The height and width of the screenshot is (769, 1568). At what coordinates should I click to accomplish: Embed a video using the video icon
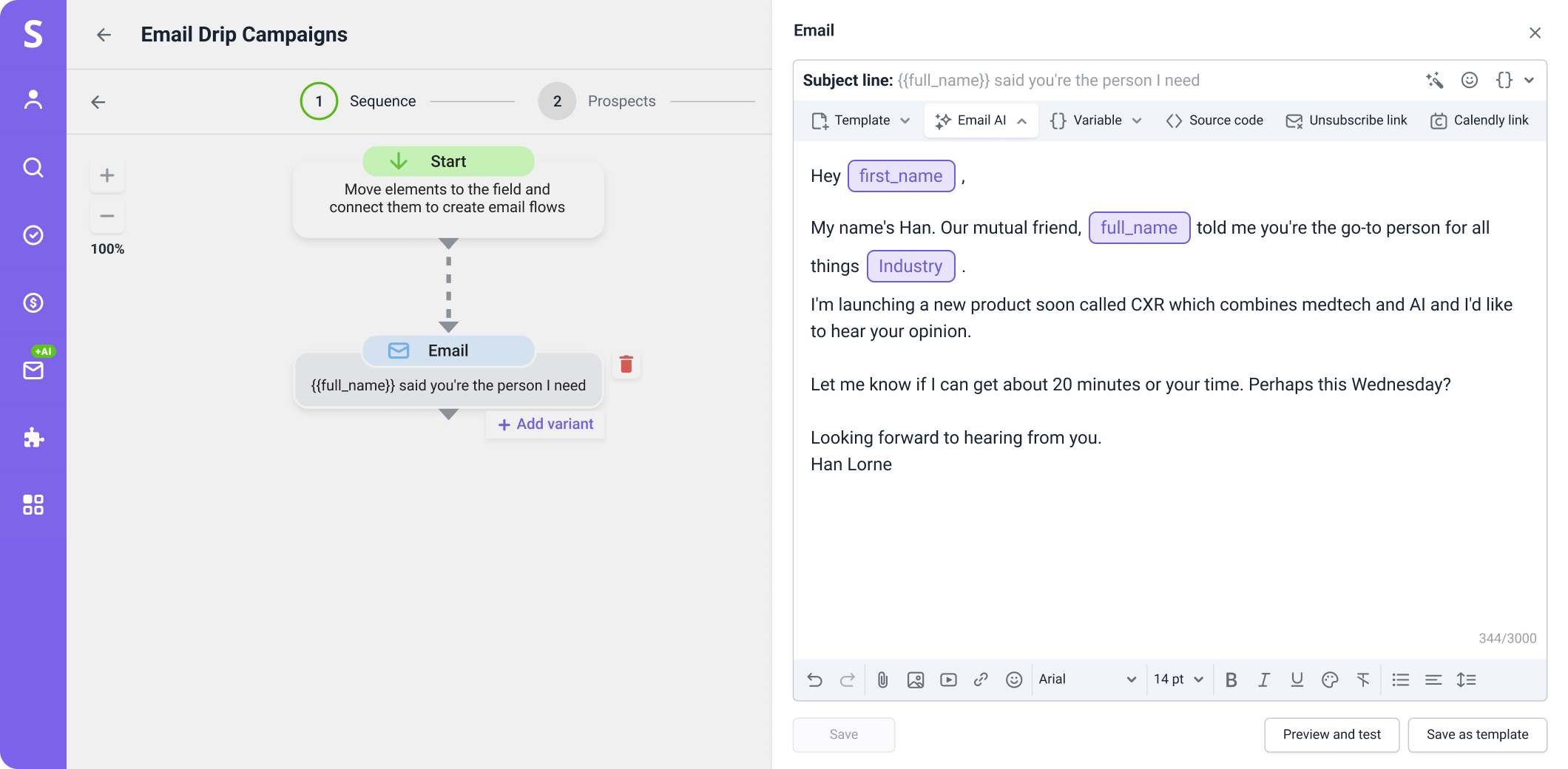(948, 679)
